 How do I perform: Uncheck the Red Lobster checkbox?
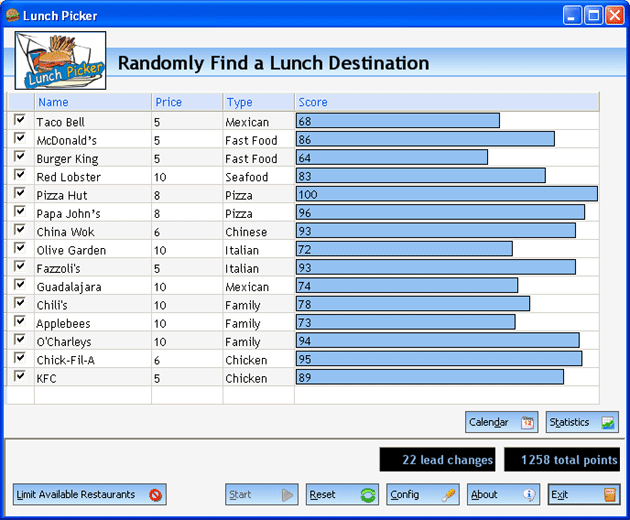point(20,174)
